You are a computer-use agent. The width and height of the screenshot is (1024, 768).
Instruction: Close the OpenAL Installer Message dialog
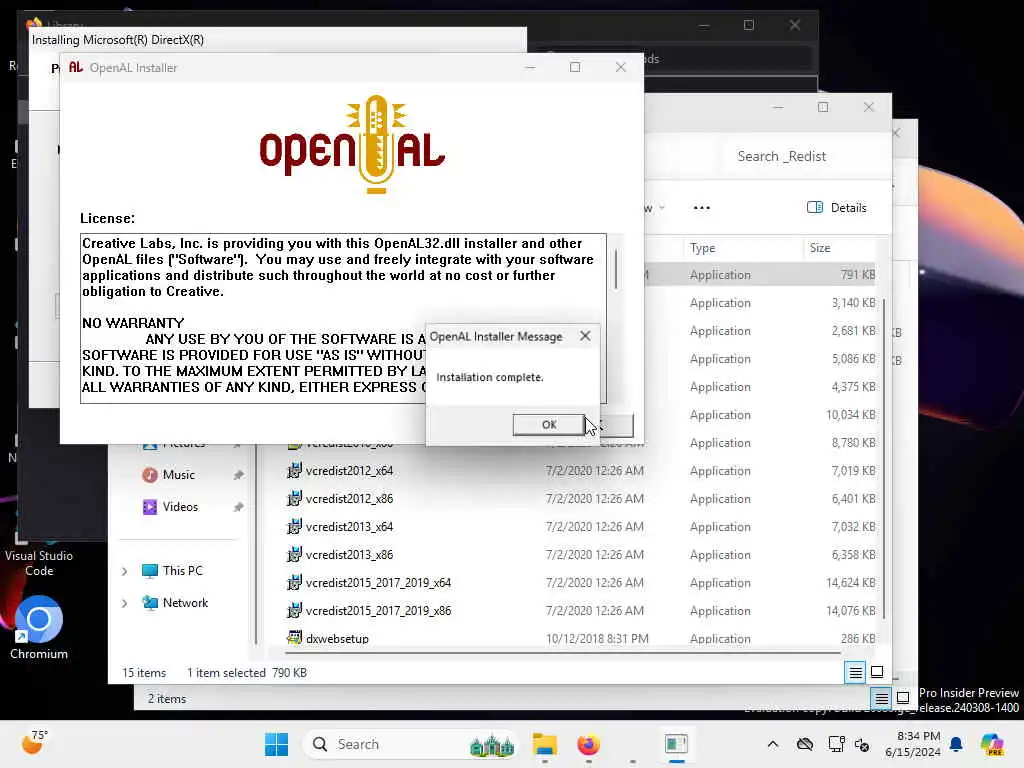pyautogui.click(x=585, y=336)
